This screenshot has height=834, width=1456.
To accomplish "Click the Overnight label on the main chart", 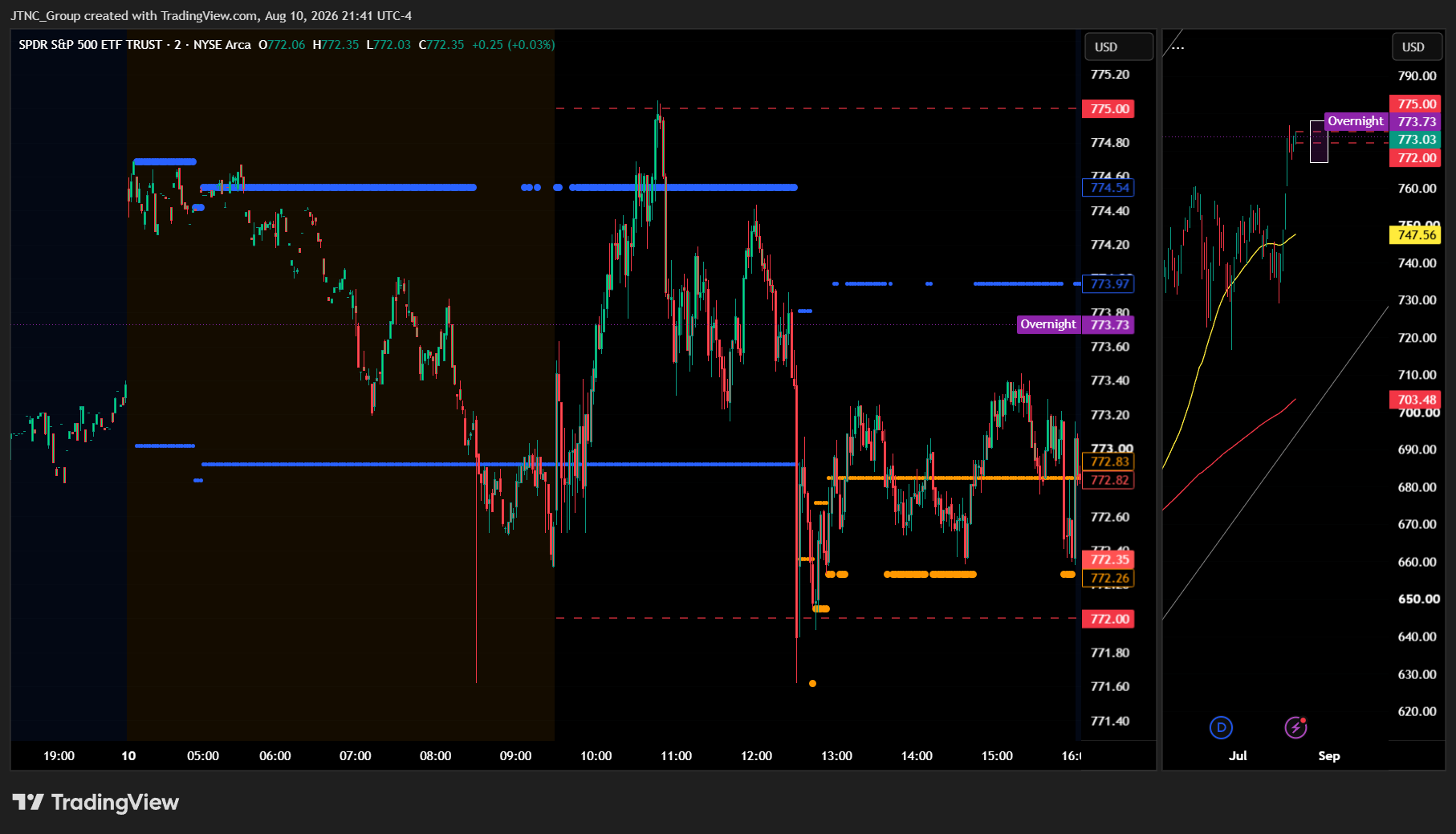I will pos(1048,324).
